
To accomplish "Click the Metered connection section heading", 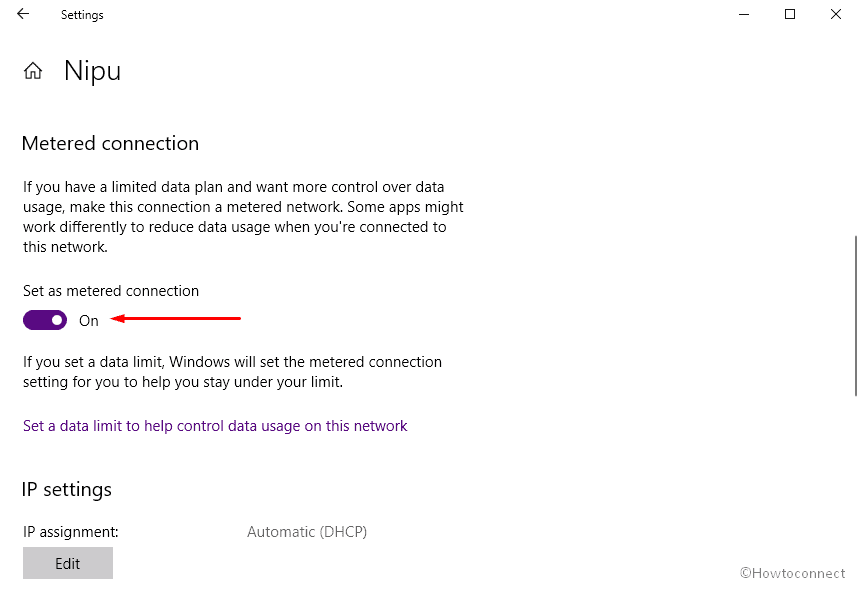I will [111, 143].
